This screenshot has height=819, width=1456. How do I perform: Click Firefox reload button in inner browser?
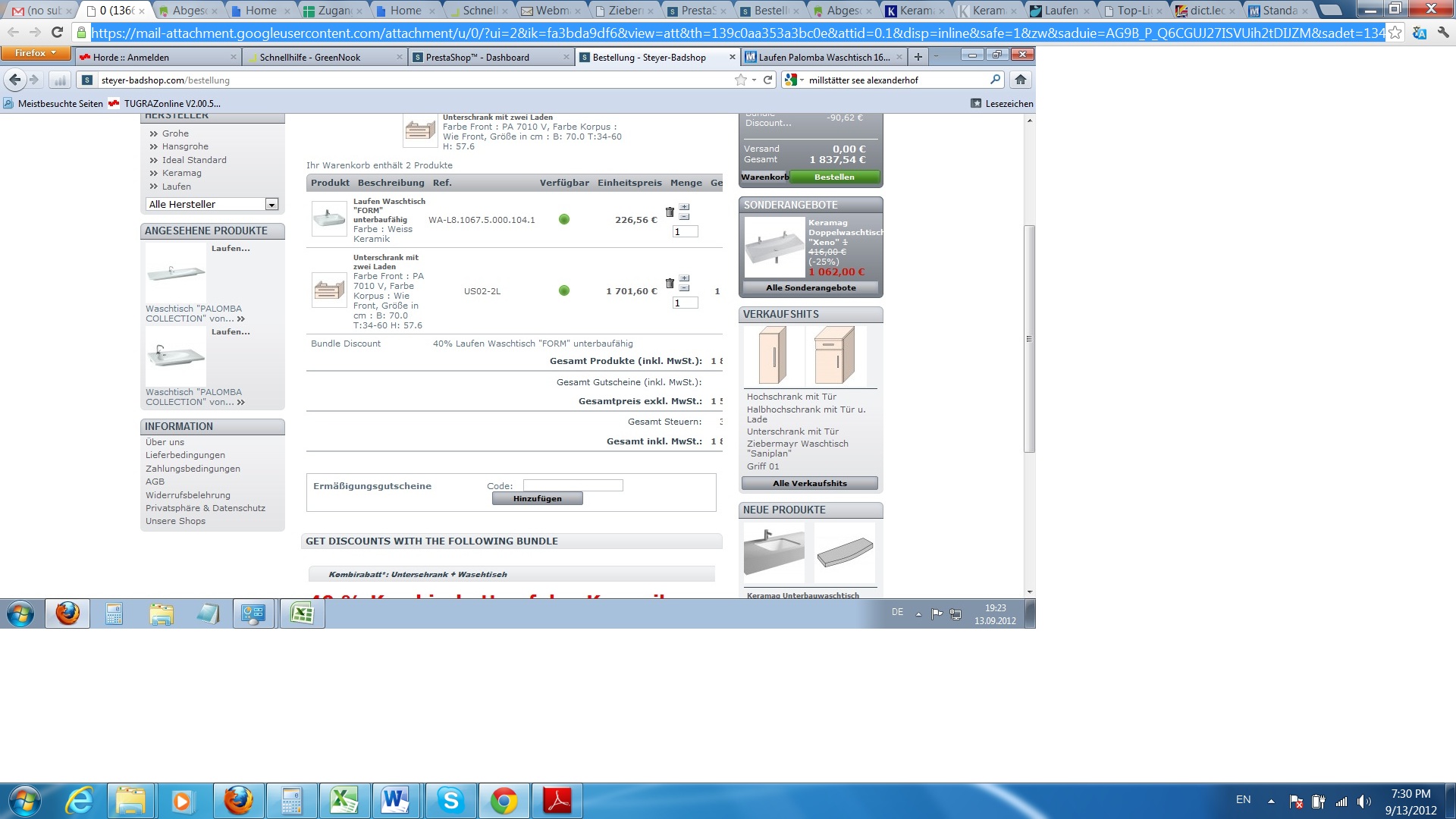point(767,80)
